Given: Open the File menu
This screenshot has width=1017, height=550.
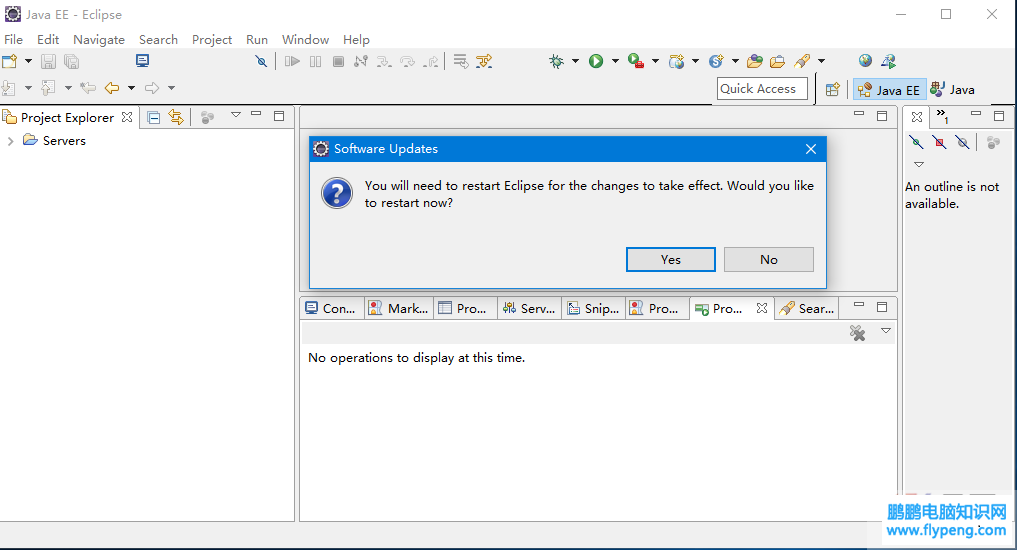Looking at the screenshot, I should point(13,40).
